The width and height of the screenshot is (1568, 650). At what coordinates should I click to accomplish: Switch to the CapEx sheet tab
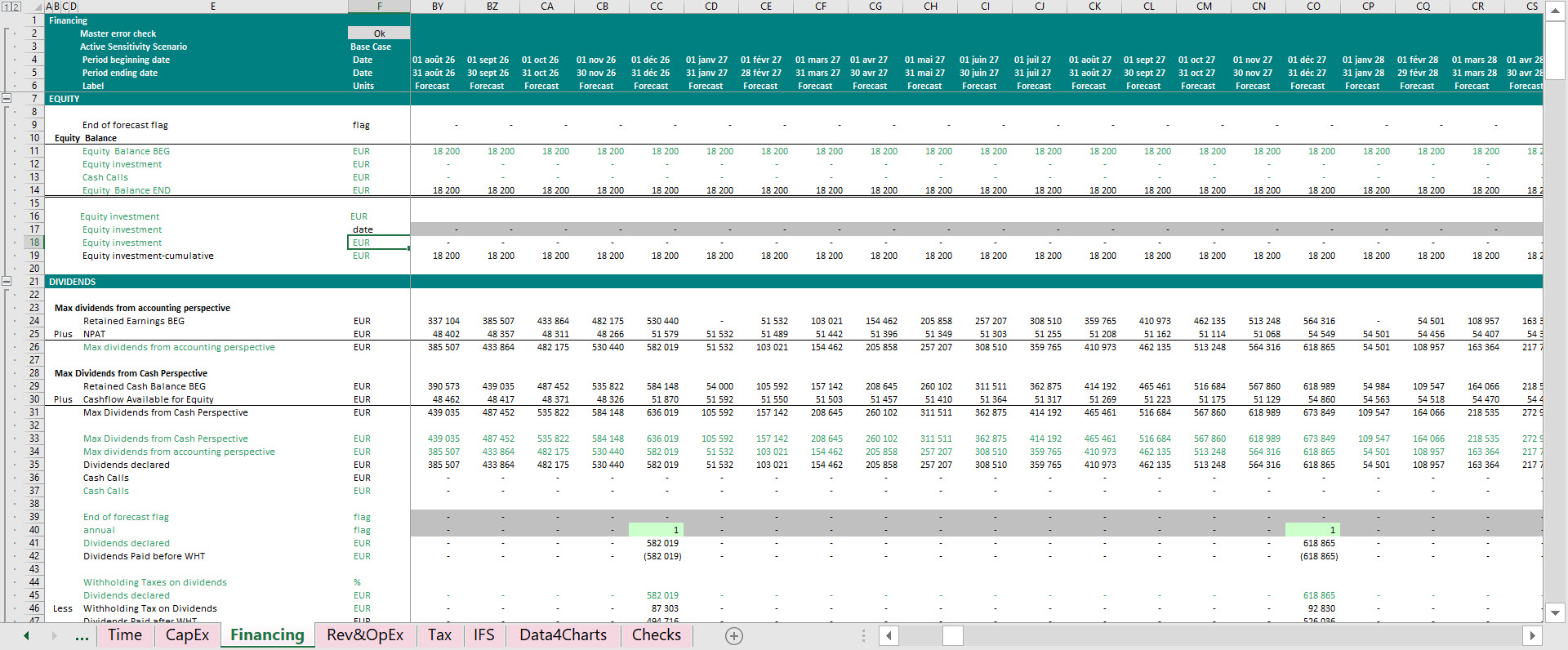tap(187, 635)
